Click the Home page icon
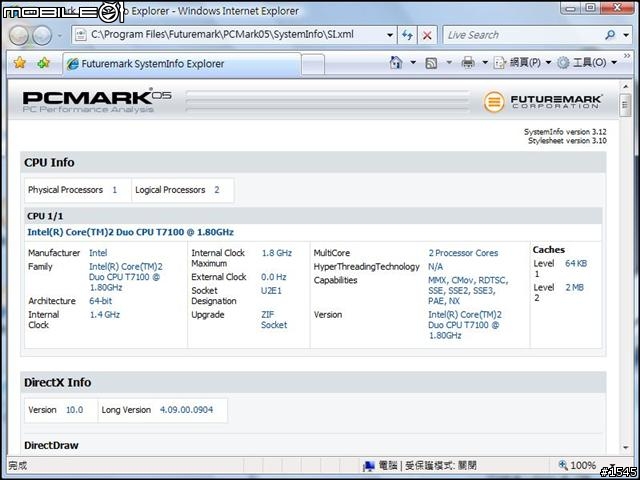 [x=396, y=62]
